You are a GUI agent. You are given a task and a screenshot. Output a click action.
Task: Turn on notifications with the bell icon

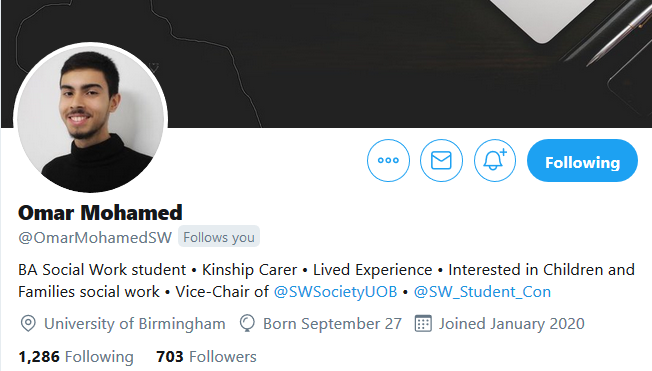(x=495, y=161)
